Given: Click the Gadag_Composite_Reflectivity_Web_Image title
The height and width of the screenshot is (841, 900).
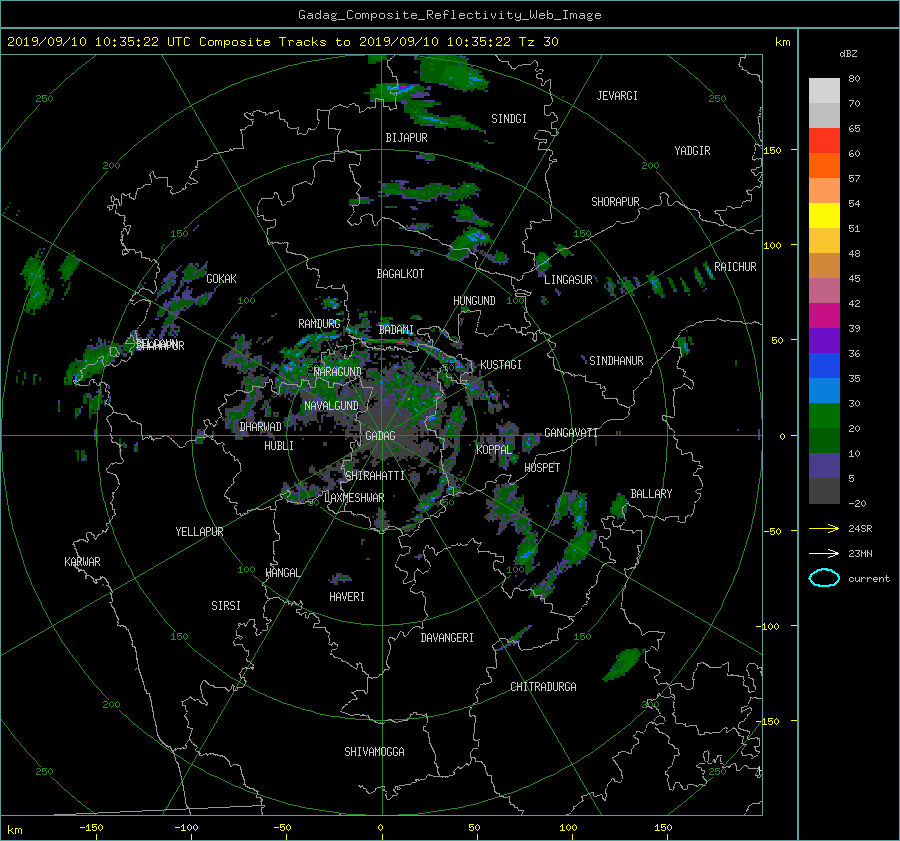Looking at the screenshot, I should click(449, 15).
